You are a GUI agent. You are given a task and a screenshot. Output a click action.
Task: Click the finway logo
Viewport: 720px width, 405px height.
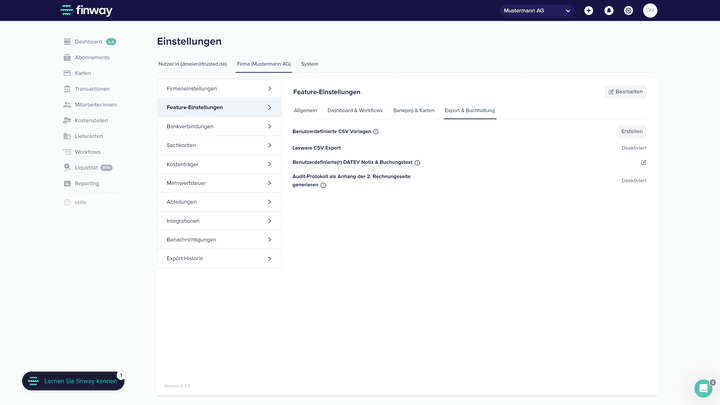[86, 10]
